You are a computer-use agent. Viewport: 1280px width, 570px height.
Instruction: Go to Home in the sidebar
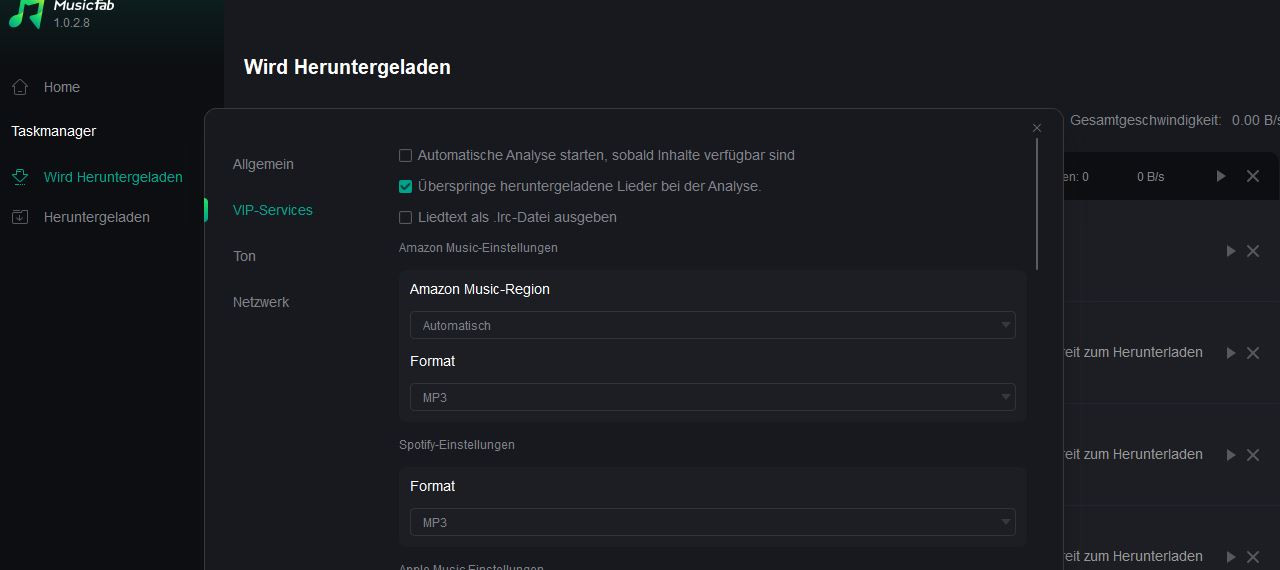[x=62, y=87]
